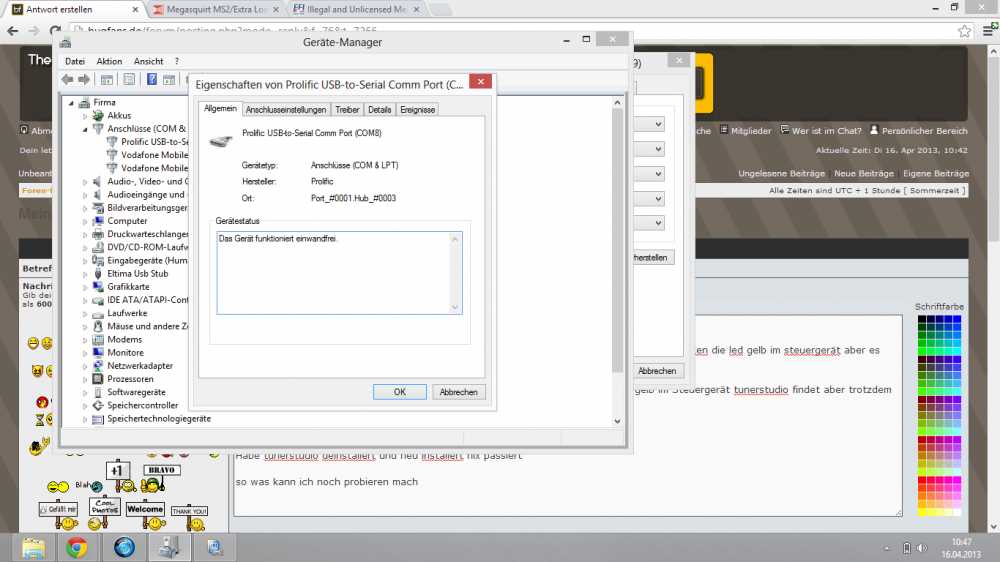This screenshot has width=1000, height=562.
Task: Click the Neue Beiträge forum link
Action: [863, 173]
